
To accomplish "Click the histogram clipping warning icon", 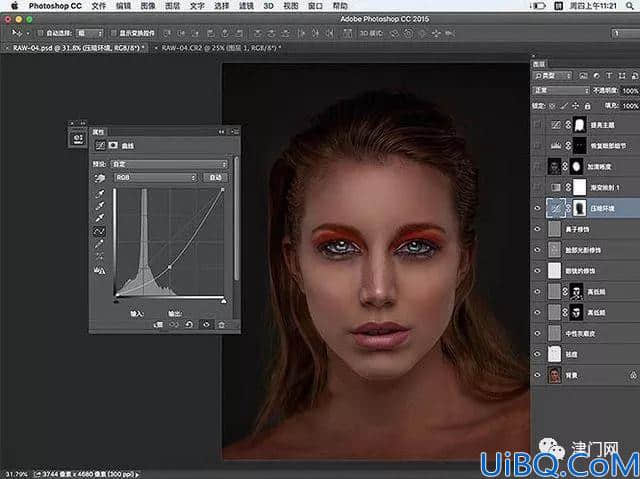I will 100,270.
